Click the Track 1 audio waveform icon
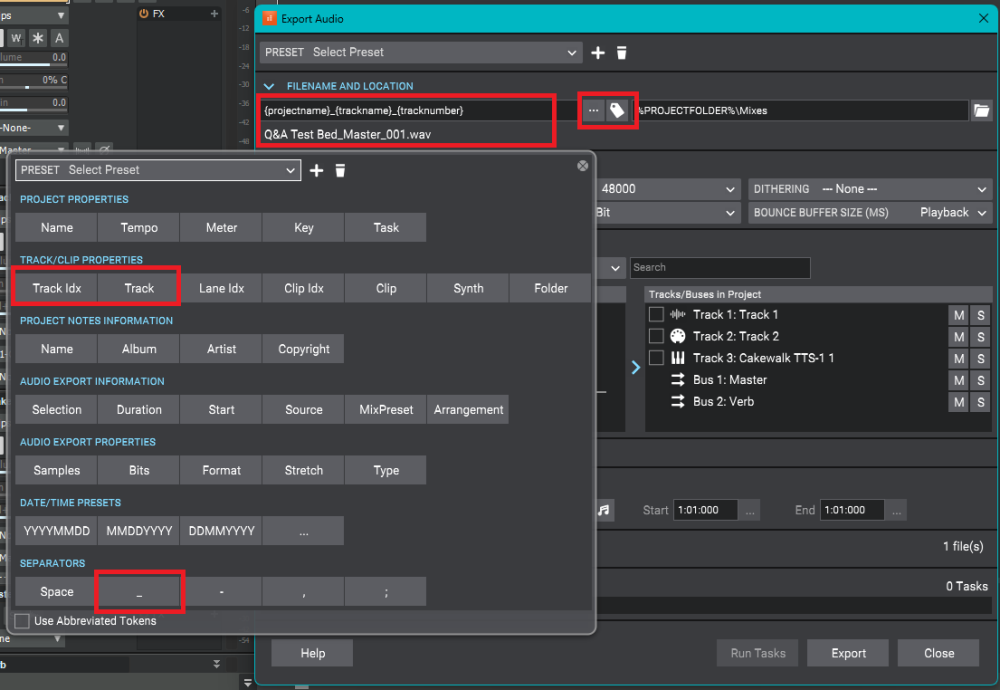This screenshot has width=1000, height=690. click(678, 314)
